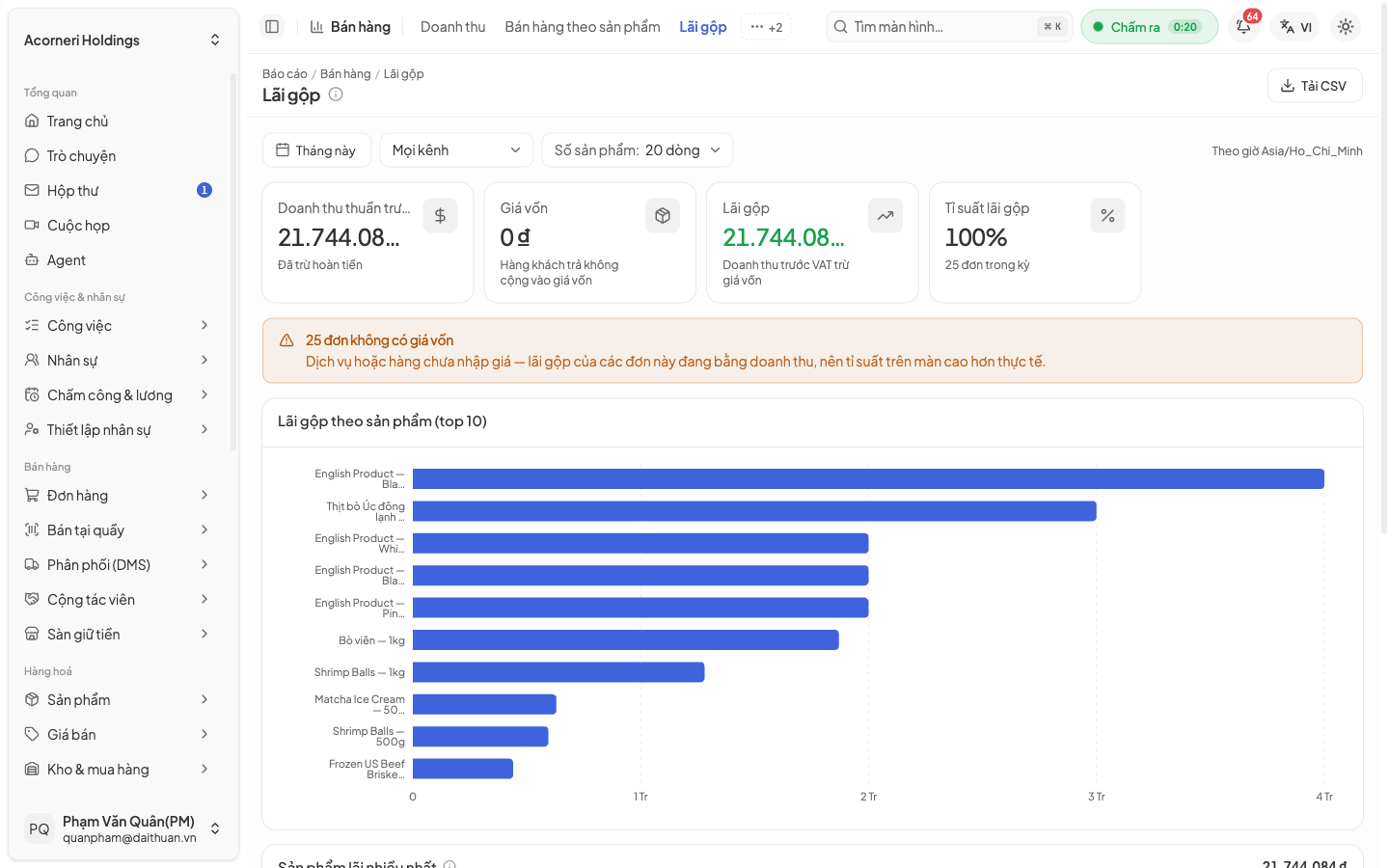The width and height of the screenshot is (1389, 868).
Task: Toggle light/dark theme sun icon
Action: point(1346,27)
